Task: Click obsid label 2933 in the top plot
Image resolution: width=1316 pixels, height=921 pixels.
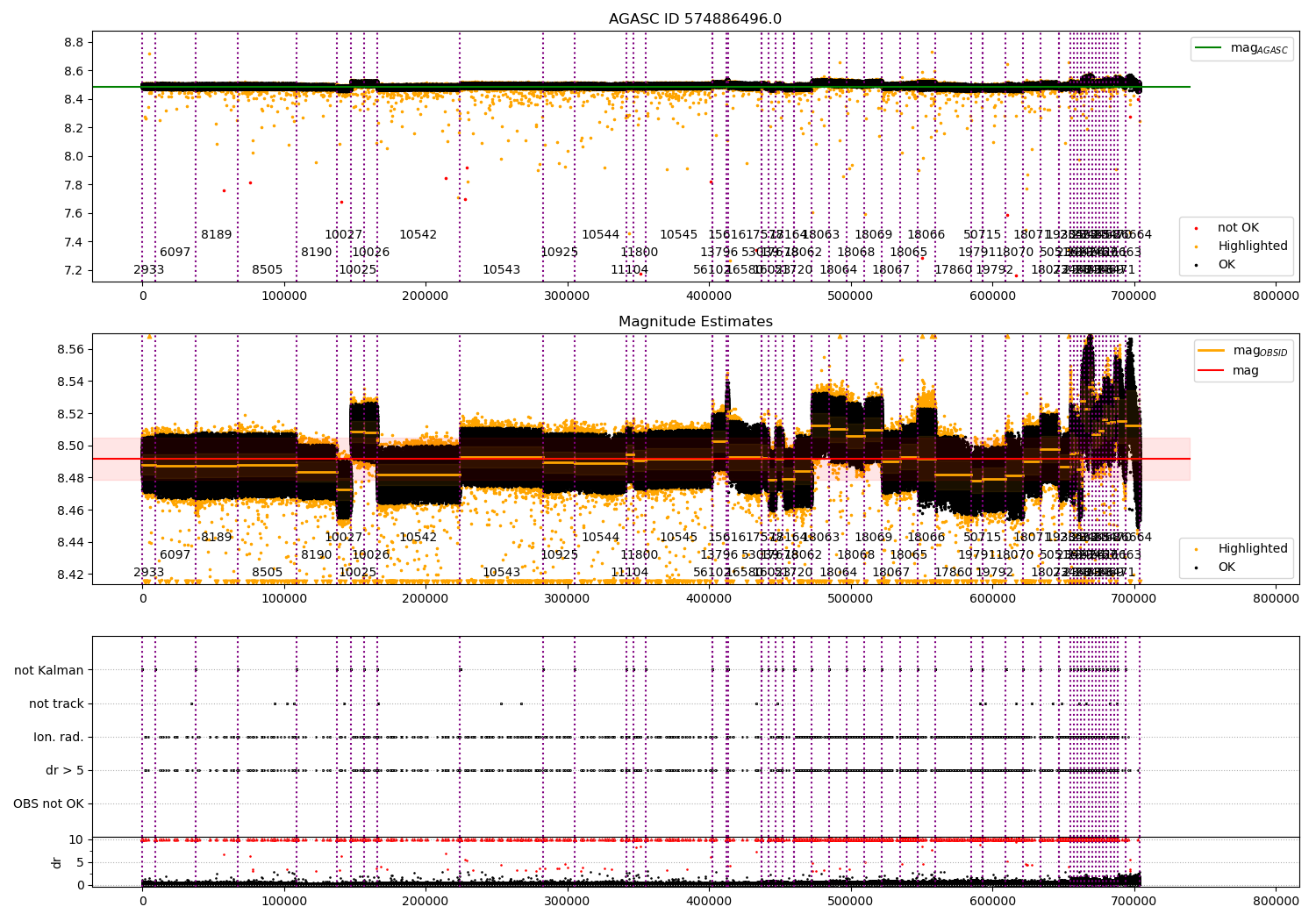Action: (149, 270)
